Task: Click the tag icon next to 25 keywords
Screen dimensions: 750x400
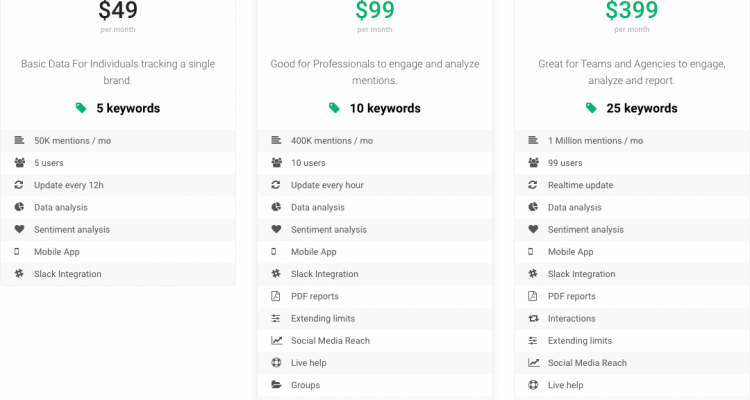Action: tap(593, 108)
